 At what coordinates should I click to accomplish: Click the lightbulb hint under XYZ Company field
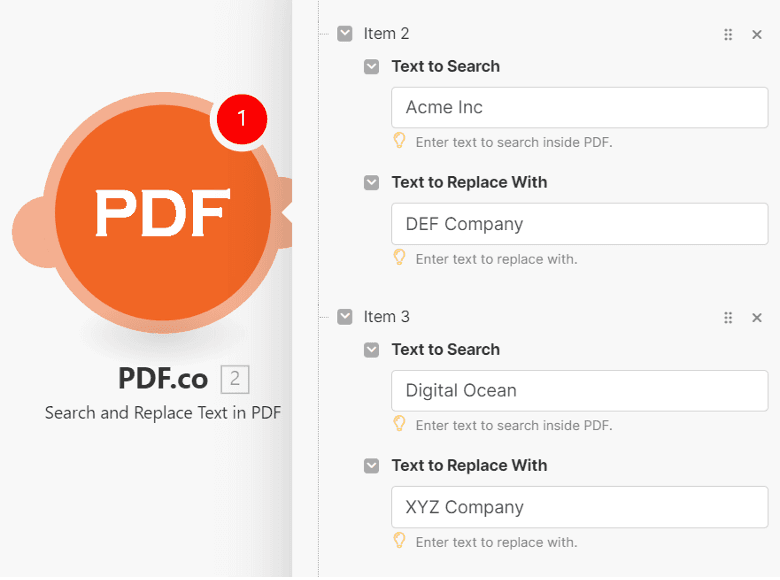coord(400,541)
